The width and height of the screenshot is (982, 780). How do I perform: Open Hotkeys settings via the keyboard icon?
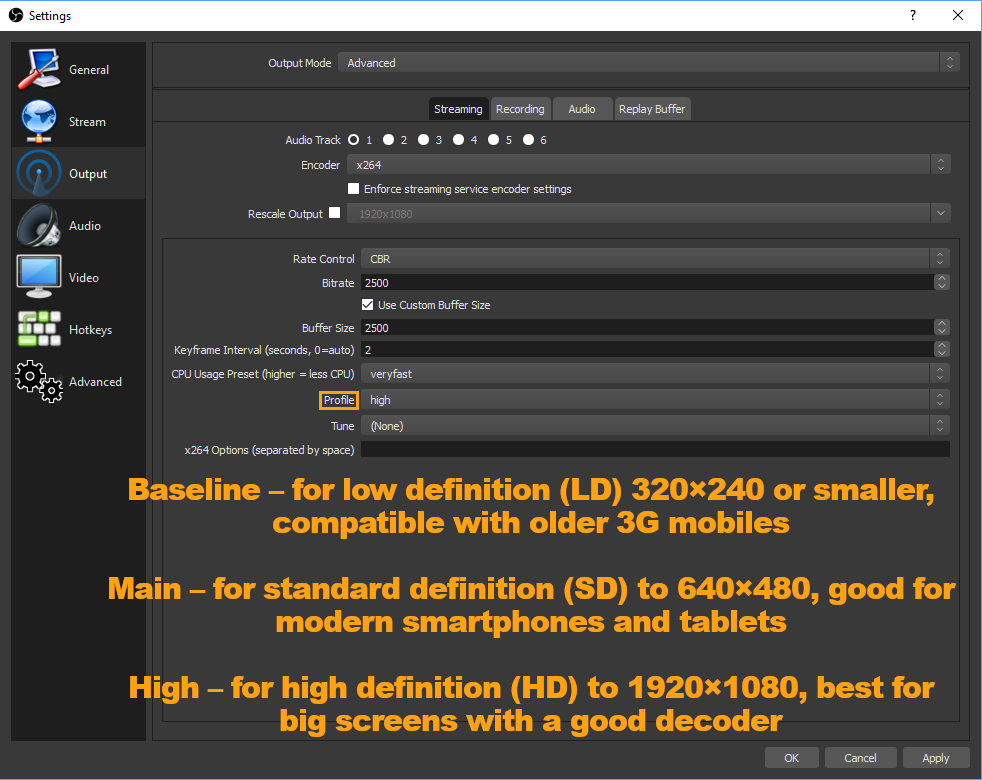tap(39, 329)
